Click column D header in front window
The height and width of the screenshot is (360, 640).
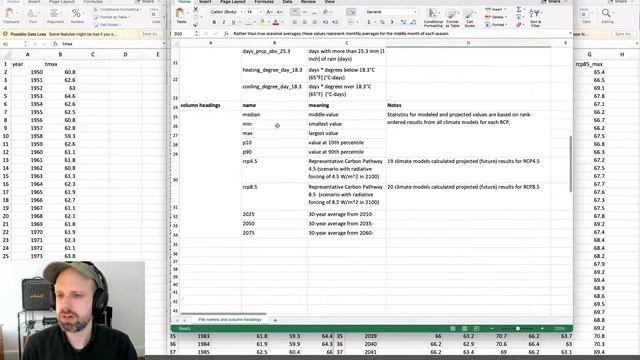pos(468,43)
